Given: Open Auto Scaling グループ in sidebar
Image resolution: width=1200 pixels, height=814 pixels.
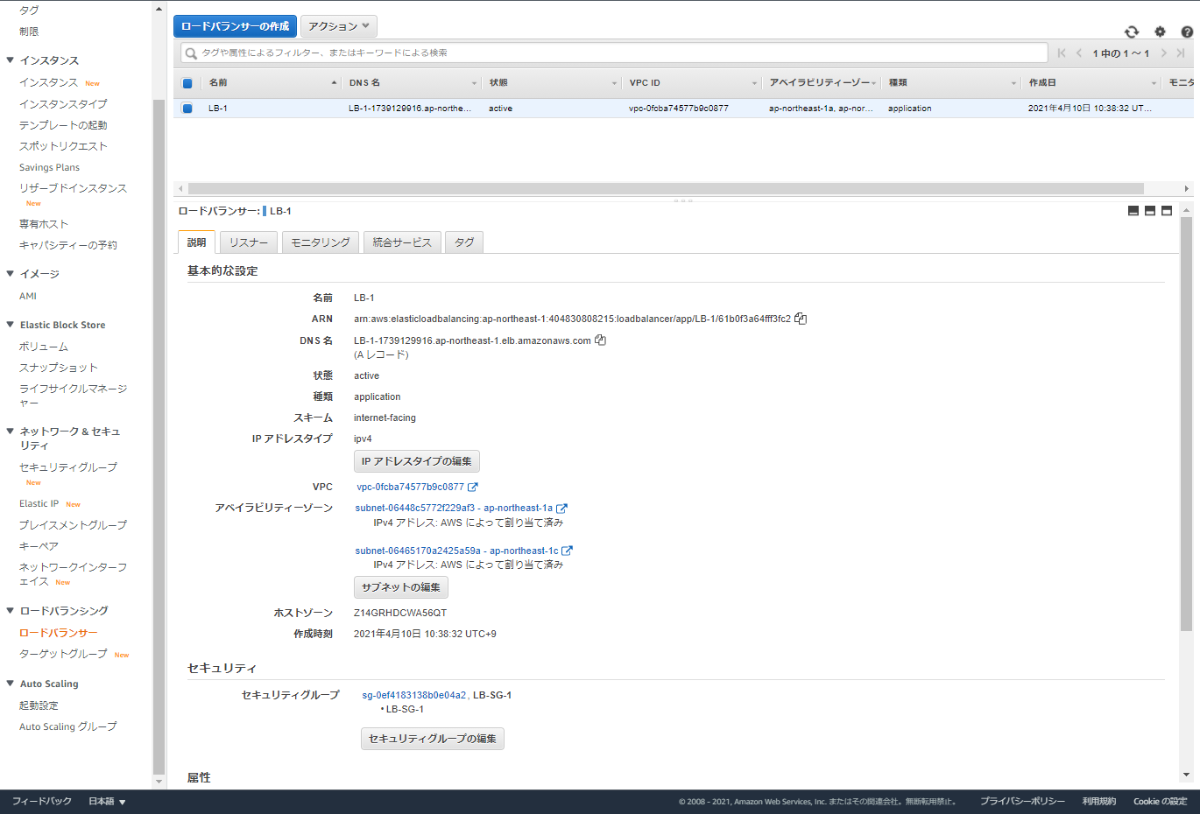Looking at the screenshot, I should point(68,727).
